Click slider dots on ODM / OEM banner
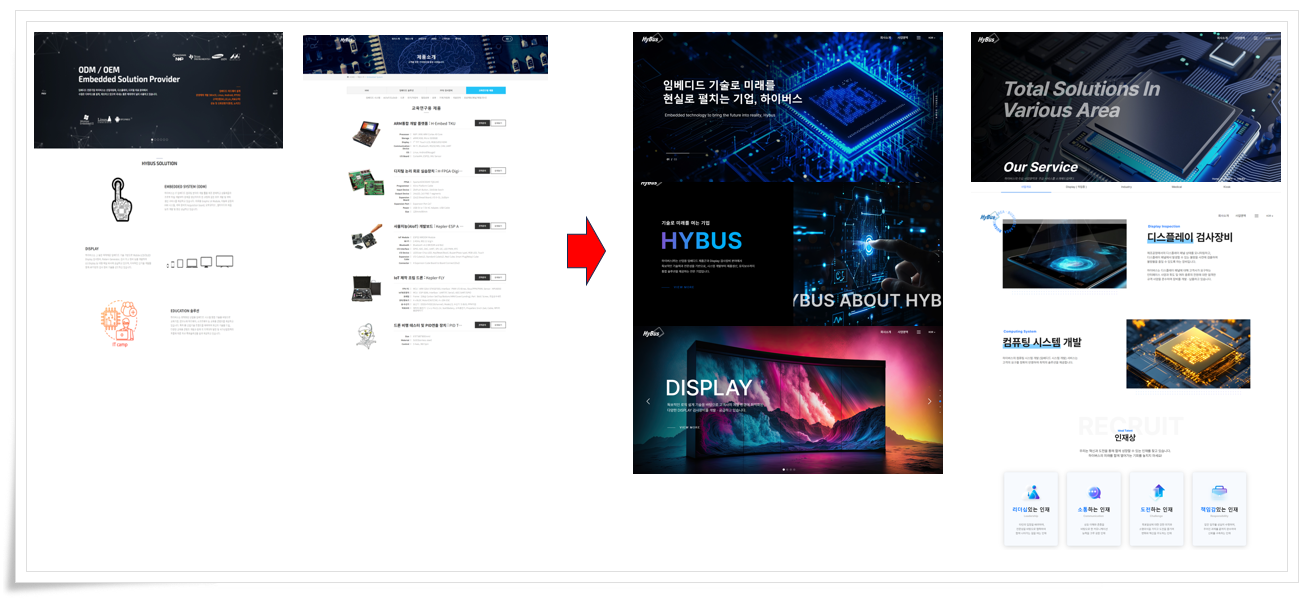The width and height of the screenshot is (1315, 599). click(x=160, y=140)
